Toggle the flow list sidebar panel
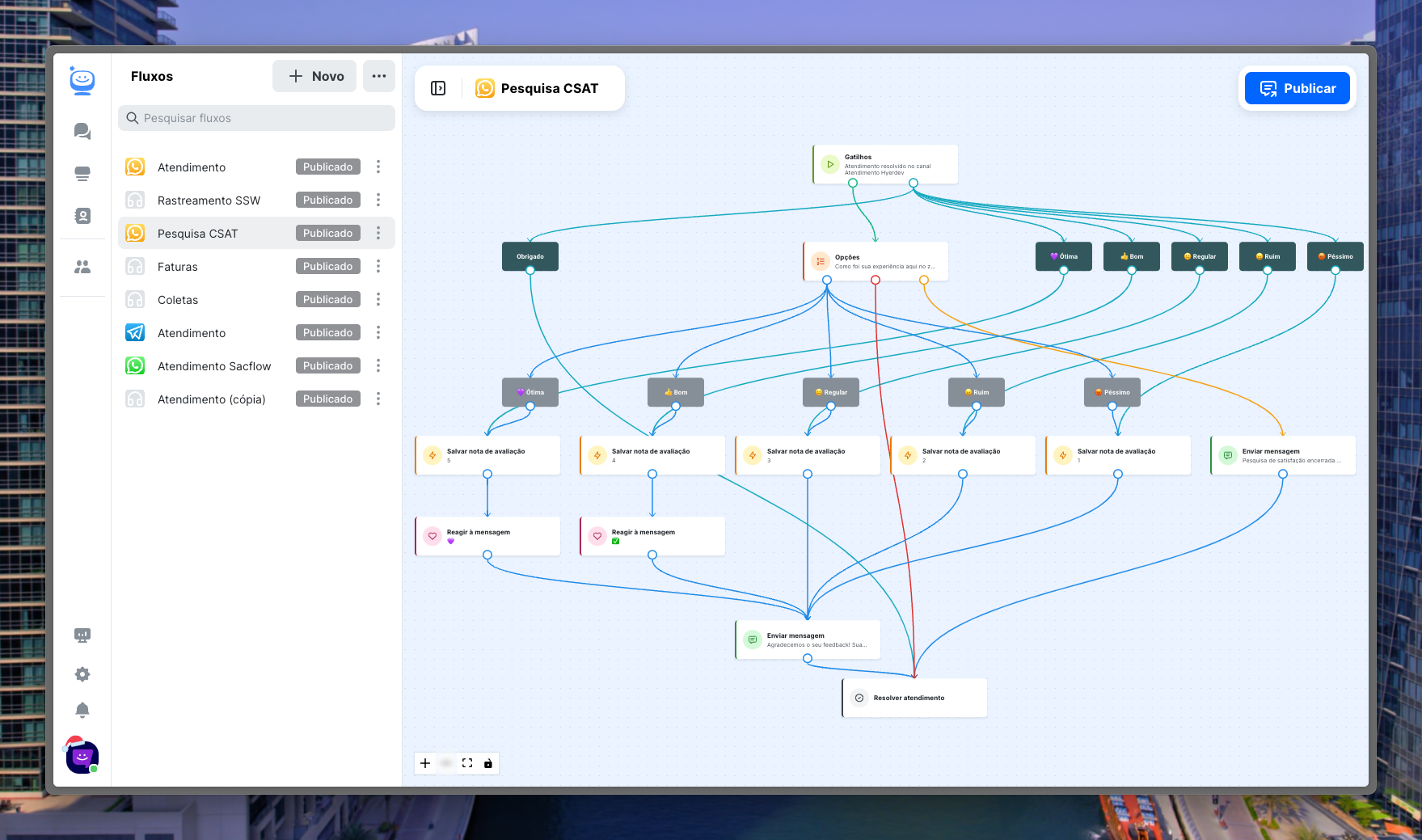 (438, 88)
